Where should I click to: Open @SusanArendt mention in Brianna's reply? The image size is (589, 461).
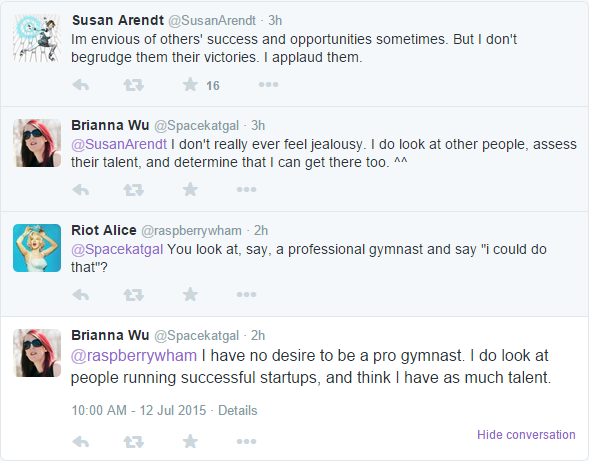click(x=119, y=144)
